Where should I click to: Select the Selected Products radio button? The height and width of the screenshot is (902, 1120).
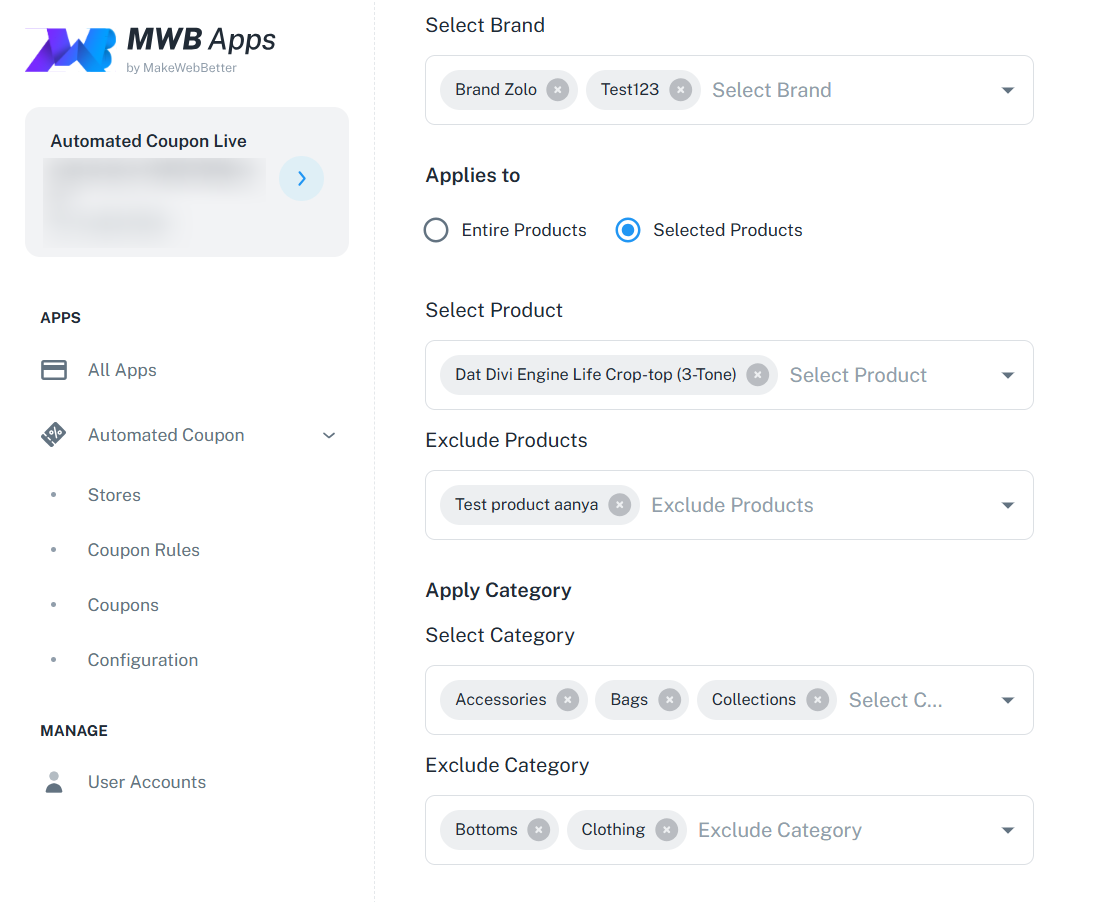point(628,230)
